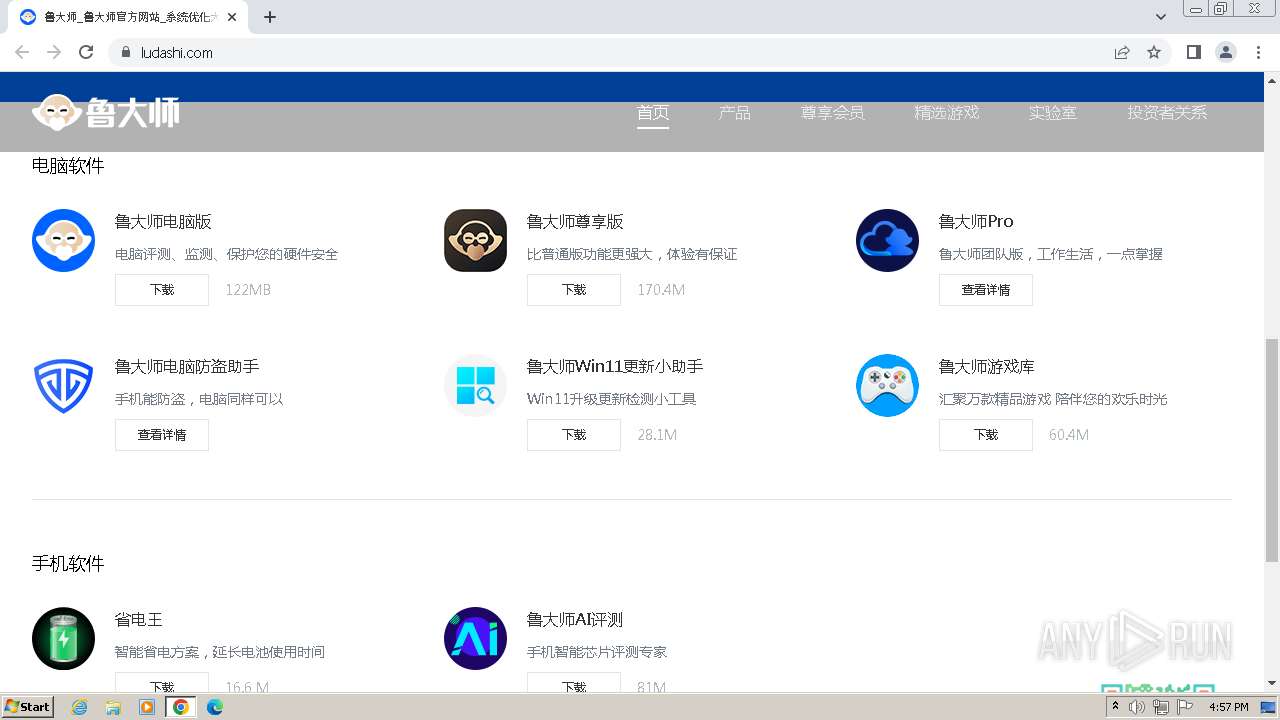Viewport: 1280px width, 720px height.
Task: Switch to the 鲁大师 browser tab
Action: [130, 17]
